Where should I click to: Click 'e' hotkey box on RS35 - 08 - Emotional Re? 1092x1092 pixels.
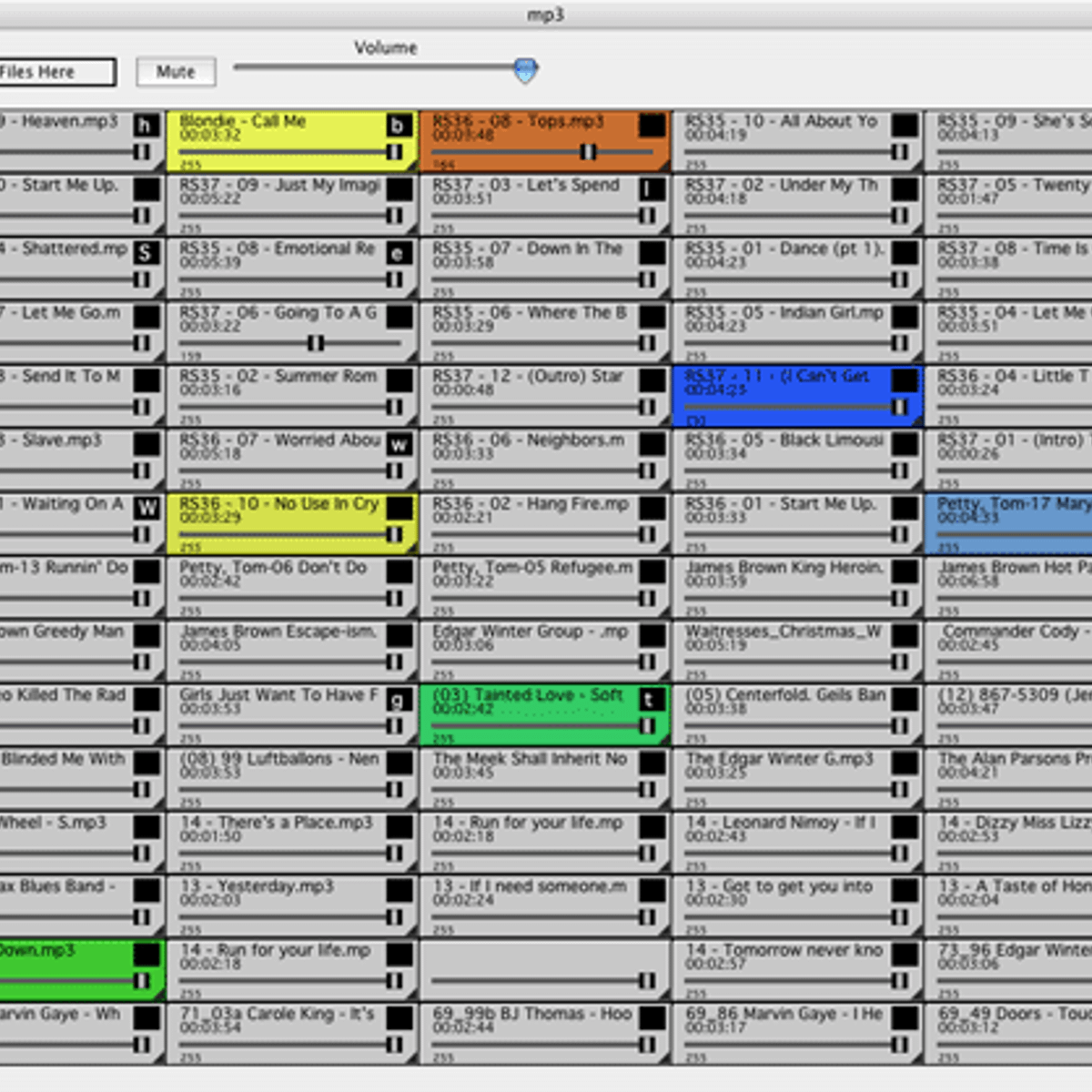[x=399, y=253]
